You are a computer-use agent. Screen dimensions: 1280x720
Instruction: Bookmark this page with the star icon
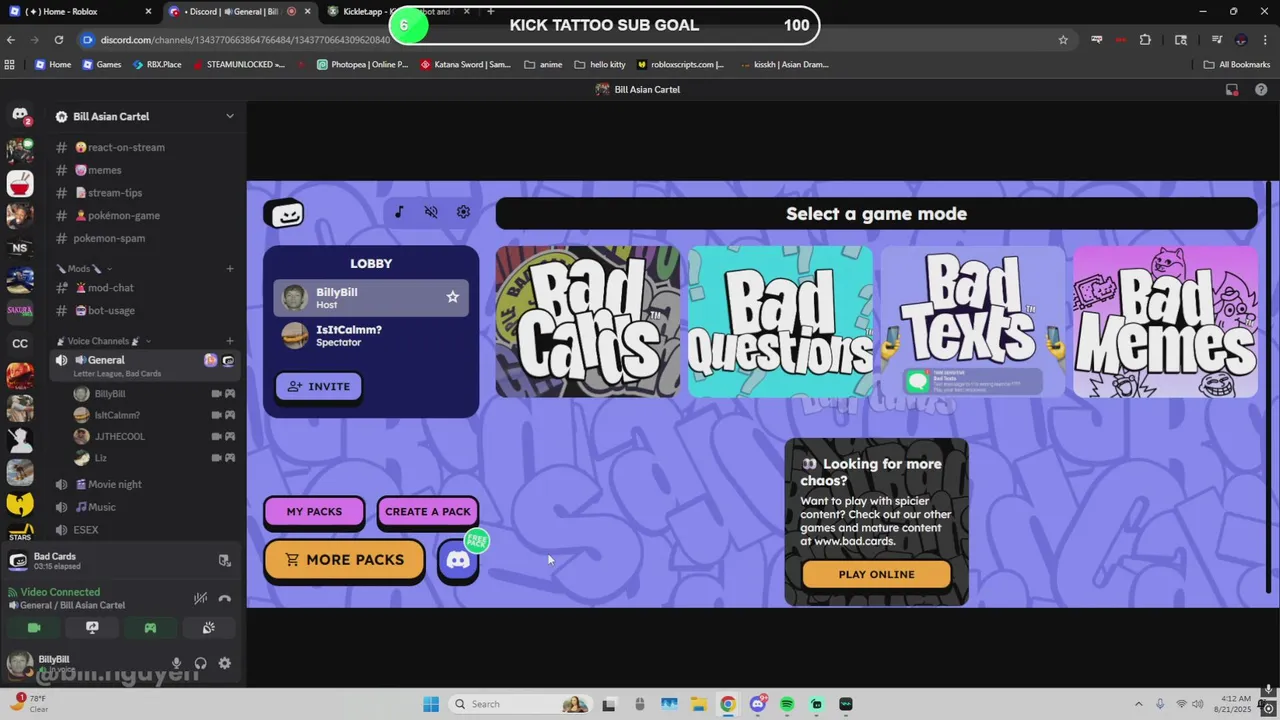(x=1063, y=40)
